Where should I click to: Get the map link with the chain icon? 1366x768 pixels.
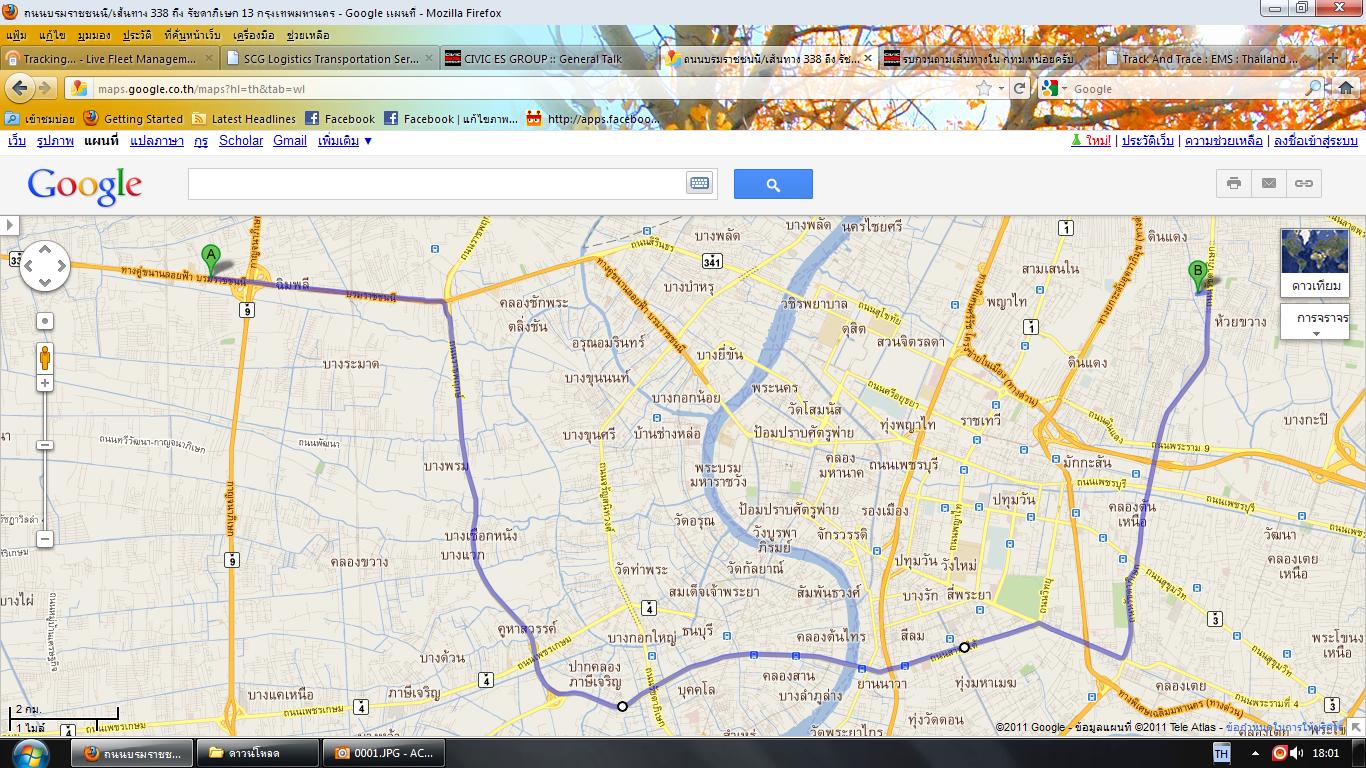(1304, 183)
